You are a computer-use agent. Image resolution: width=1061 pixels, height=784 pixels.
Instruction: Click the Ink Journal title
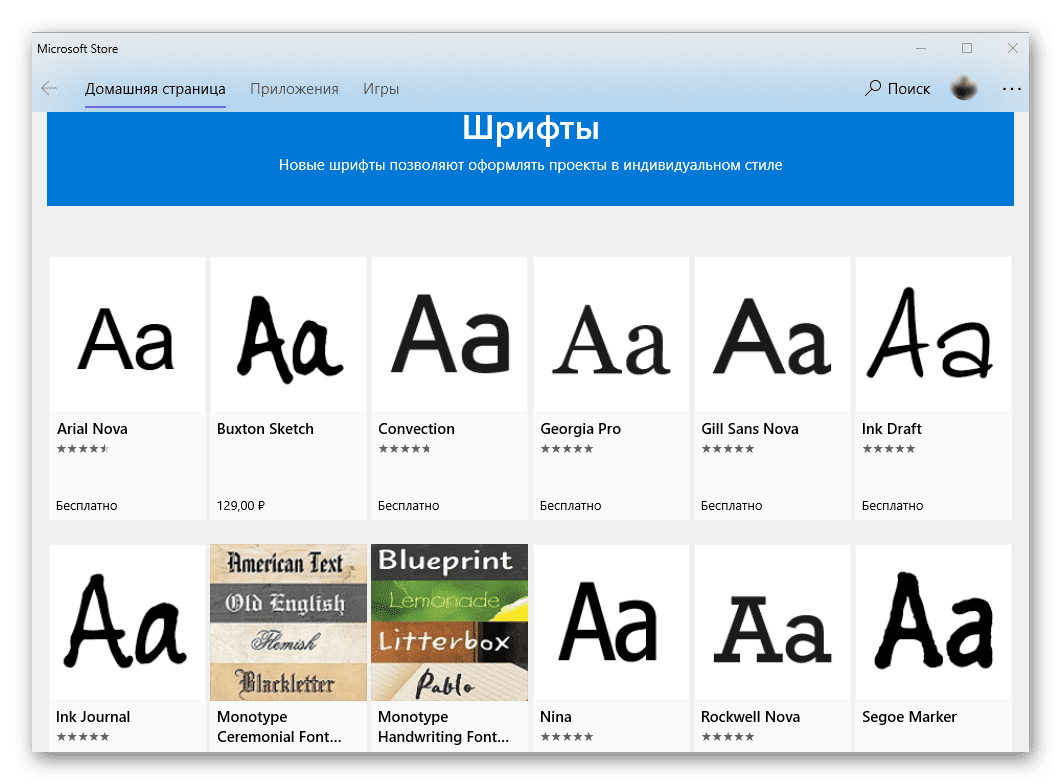[93, 717]
